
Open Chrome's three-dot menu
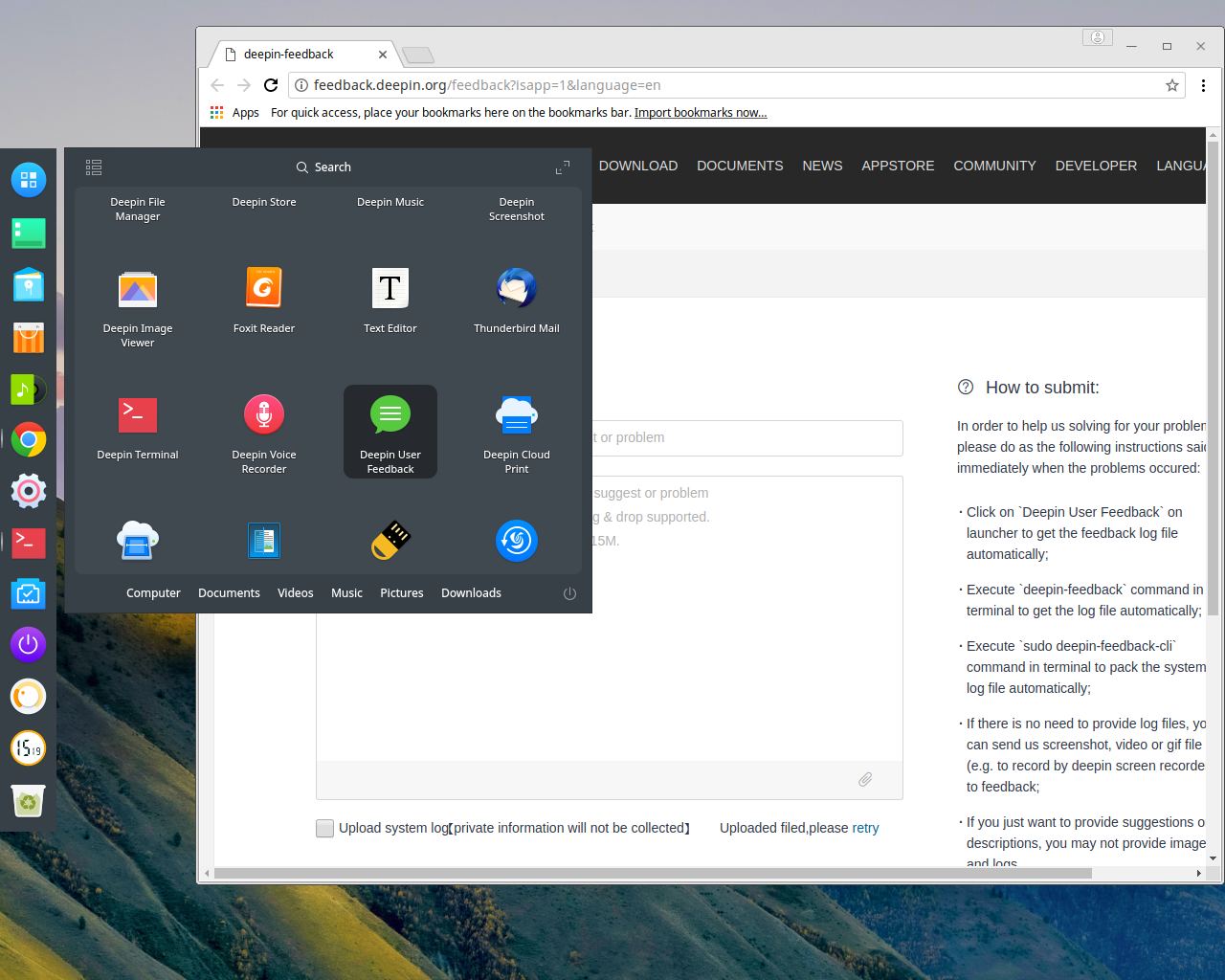[1203, 85]
